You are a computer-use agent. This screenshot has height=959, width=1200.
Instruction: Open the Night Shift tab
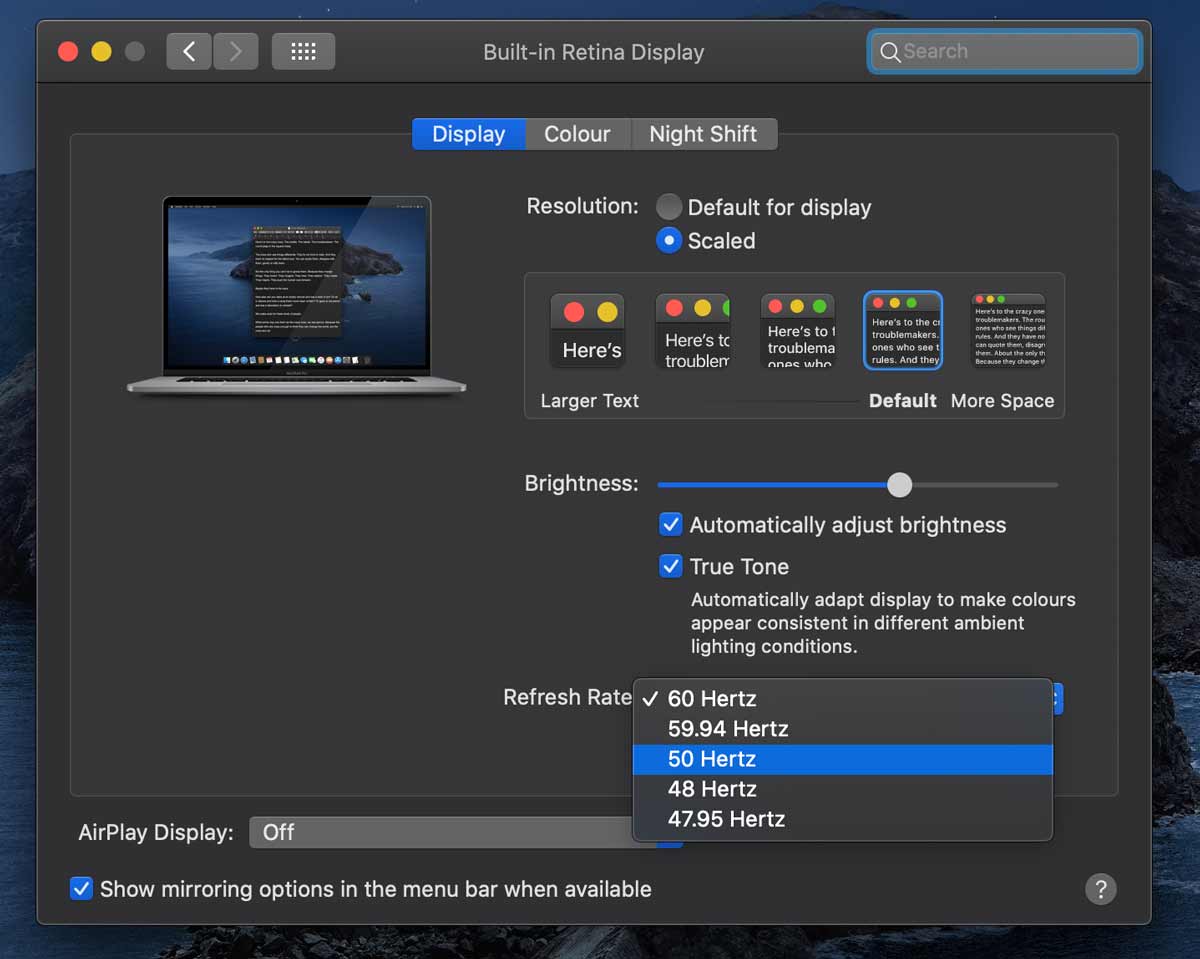(x=703, y=134)
